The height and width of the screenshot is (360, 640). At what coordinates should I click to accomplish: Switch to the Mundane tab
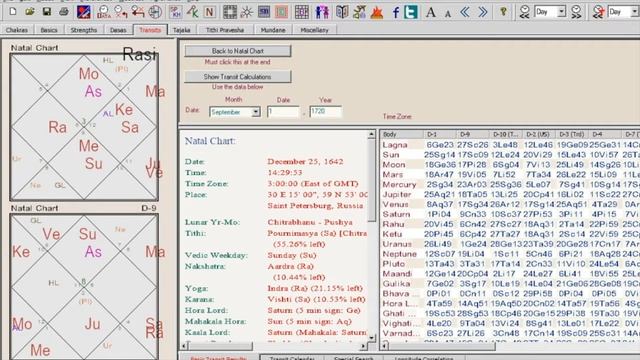[273, 30]
